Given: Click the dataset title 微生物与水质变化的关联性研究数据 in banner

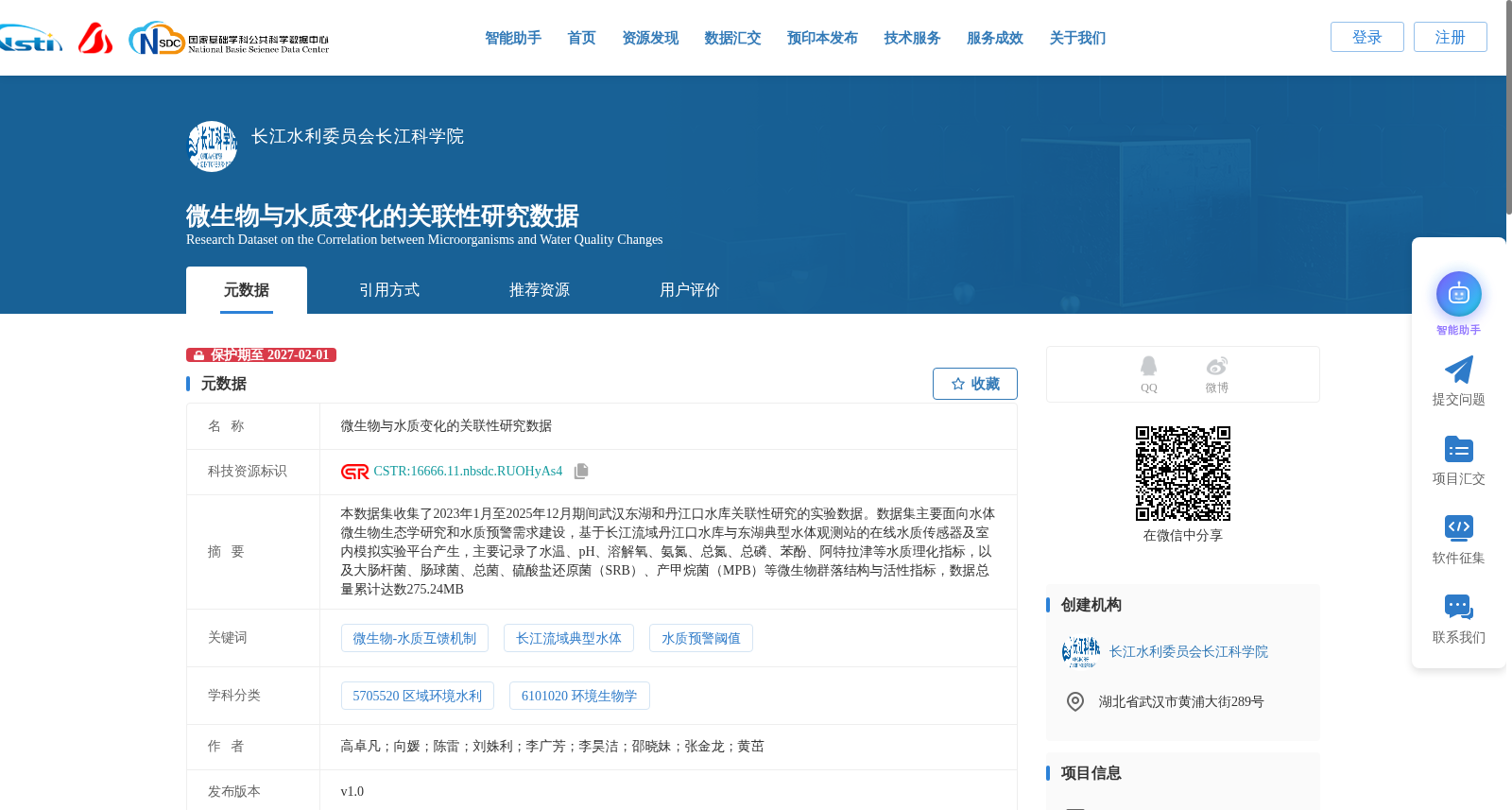Looking at the screenshot, I should pyautogui.click(x=382, y=215).
